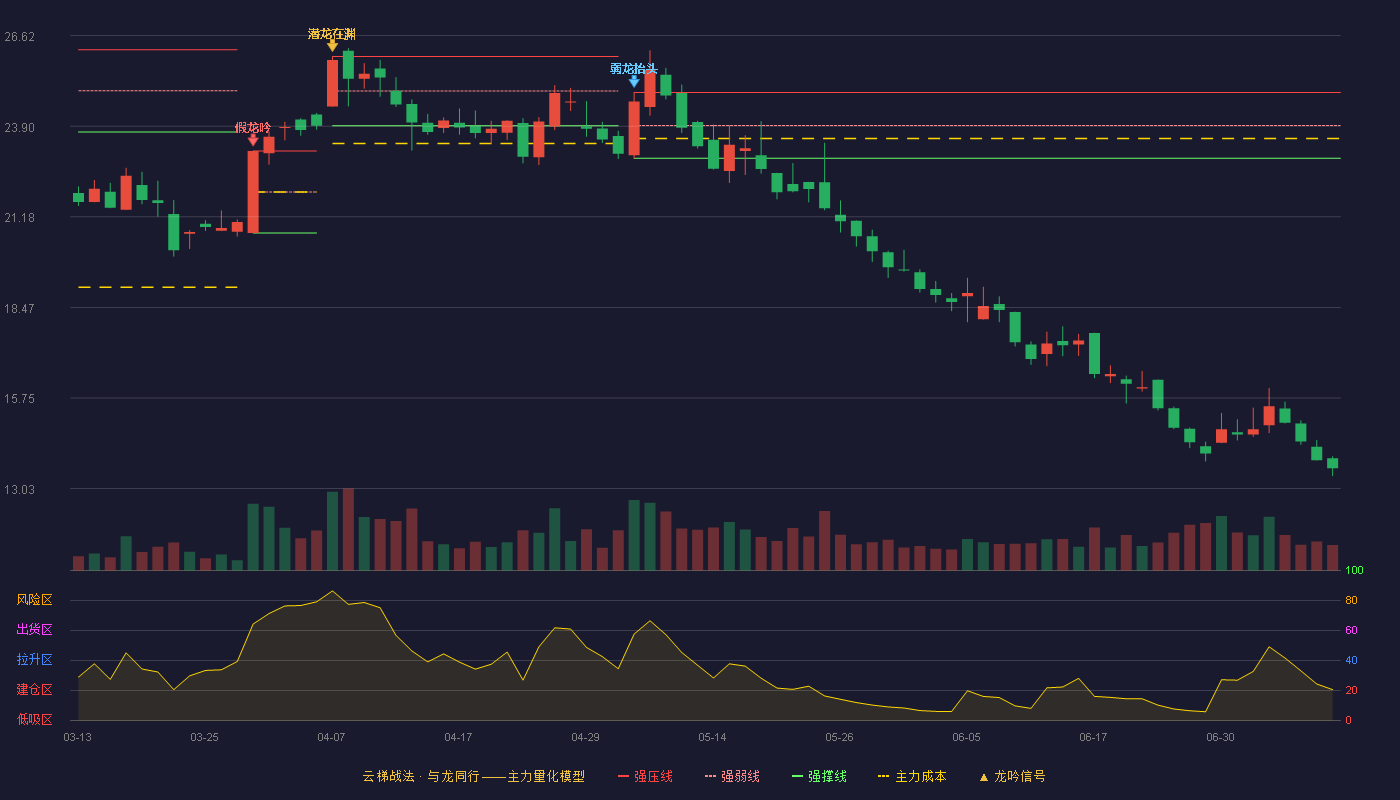Select the red candlestick under 潜龙在渊 marker

[x=332, y=83]
